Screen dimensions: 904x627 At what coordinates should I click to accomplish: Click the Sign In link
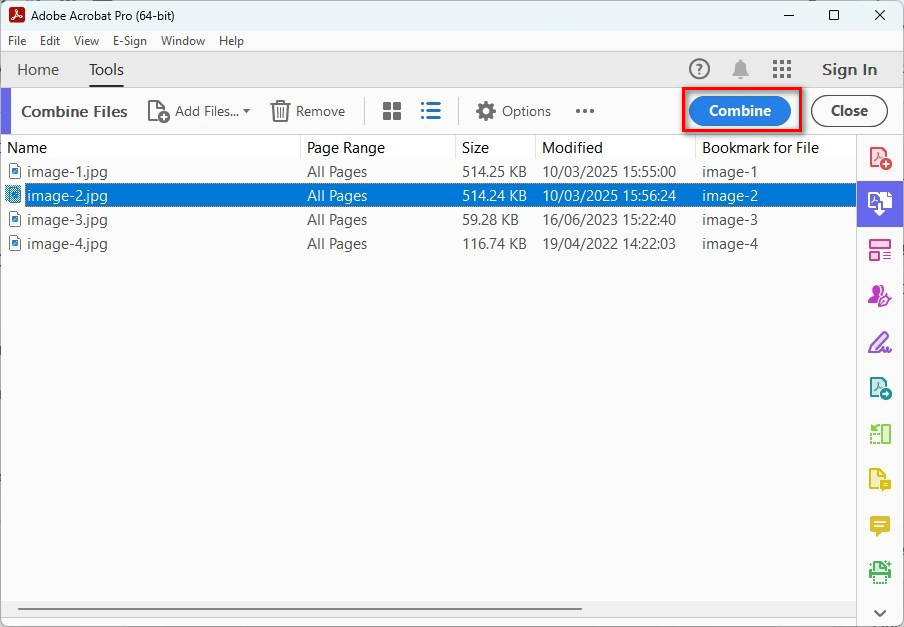[849, 69]
